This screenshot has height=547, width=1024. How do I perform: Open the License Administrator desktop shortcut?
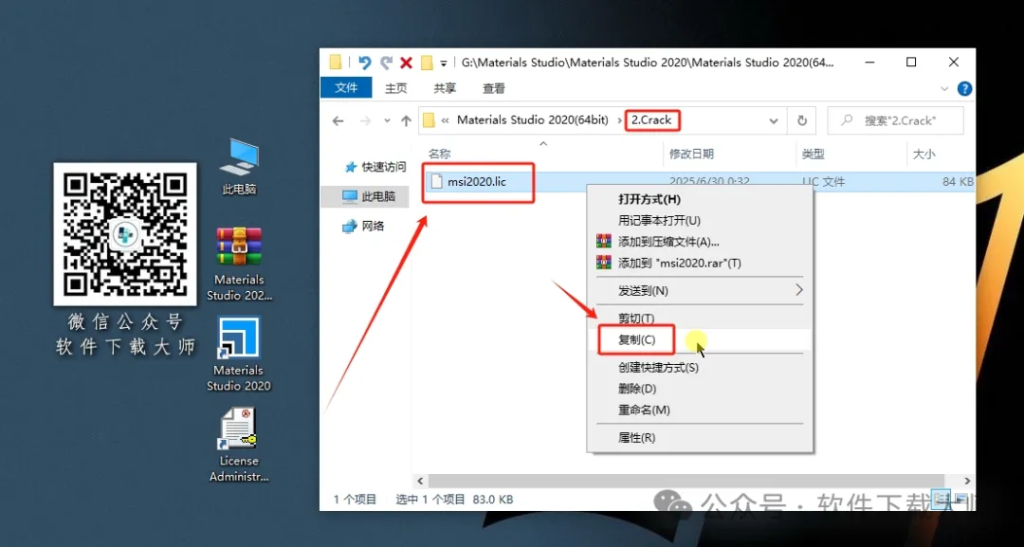pyautogui.click(x=239, y=445)
